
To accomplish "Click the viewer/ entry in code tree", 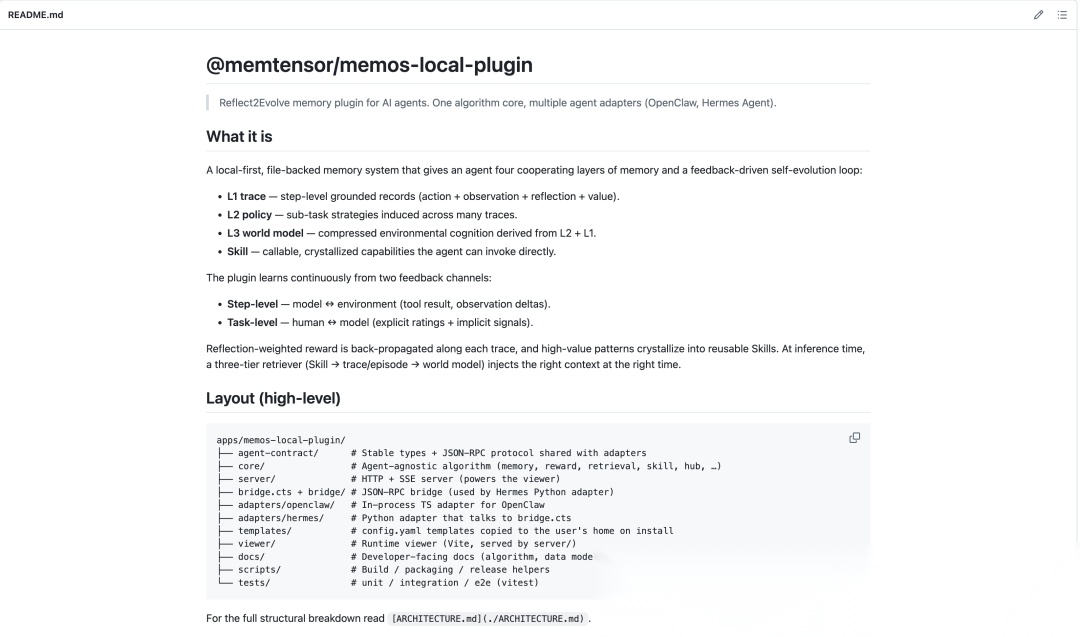I will [x=257, y=543].
